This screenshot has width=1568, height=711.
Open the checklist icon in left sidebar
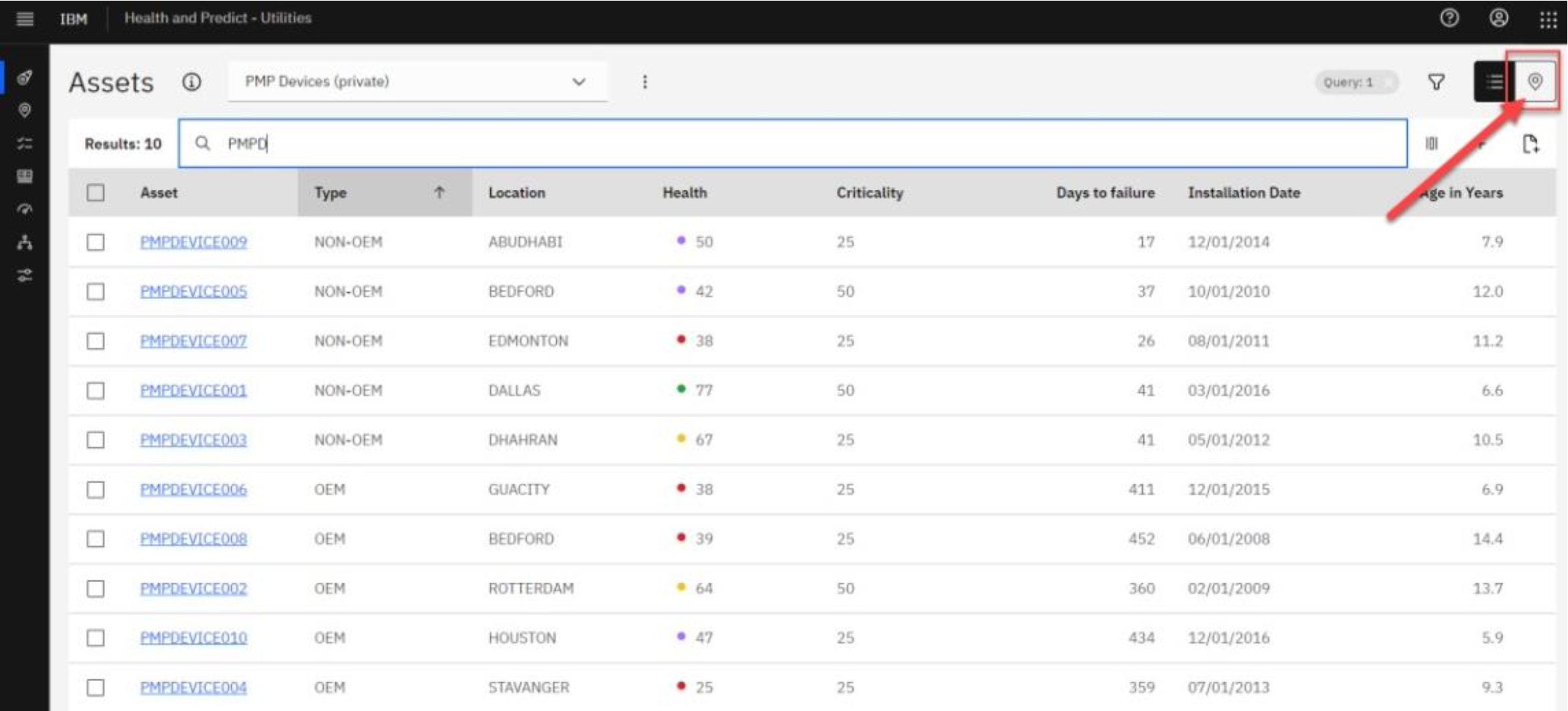tap(25, 143)
